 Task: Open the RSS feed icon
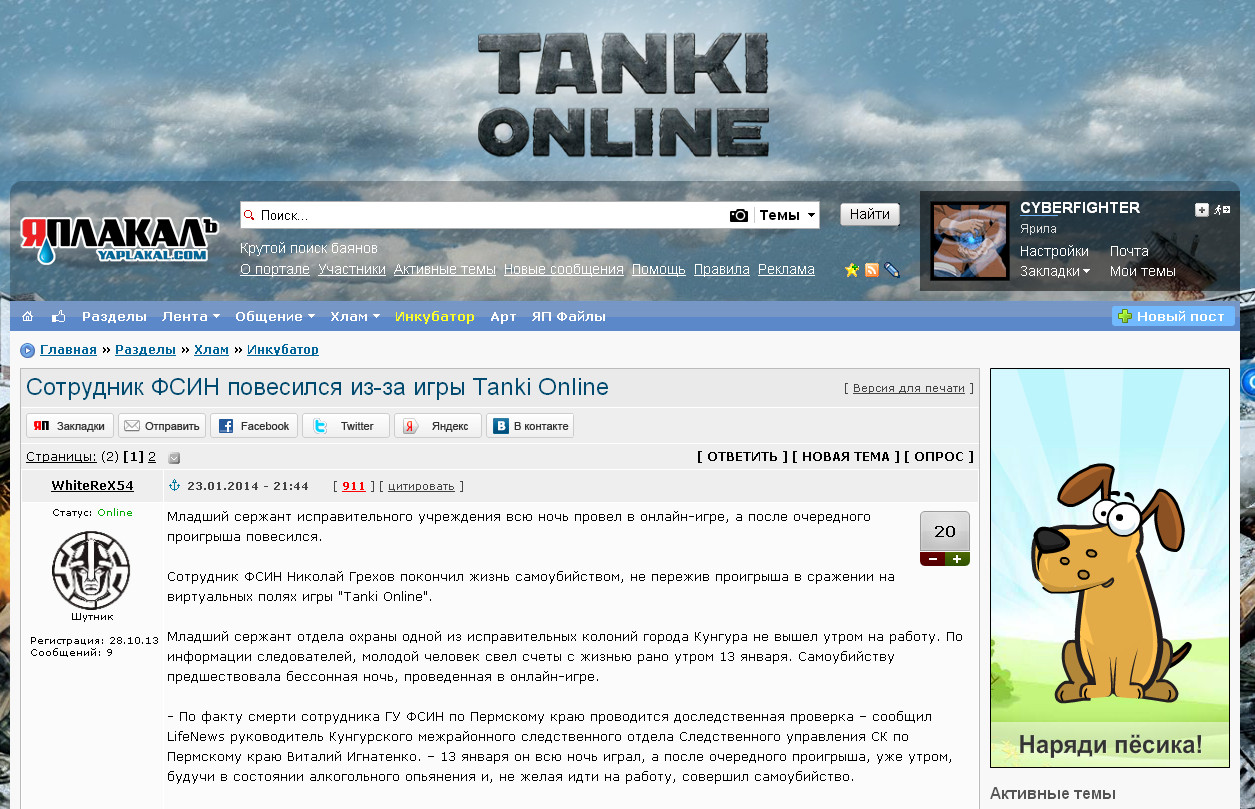(x=872, y=270)
